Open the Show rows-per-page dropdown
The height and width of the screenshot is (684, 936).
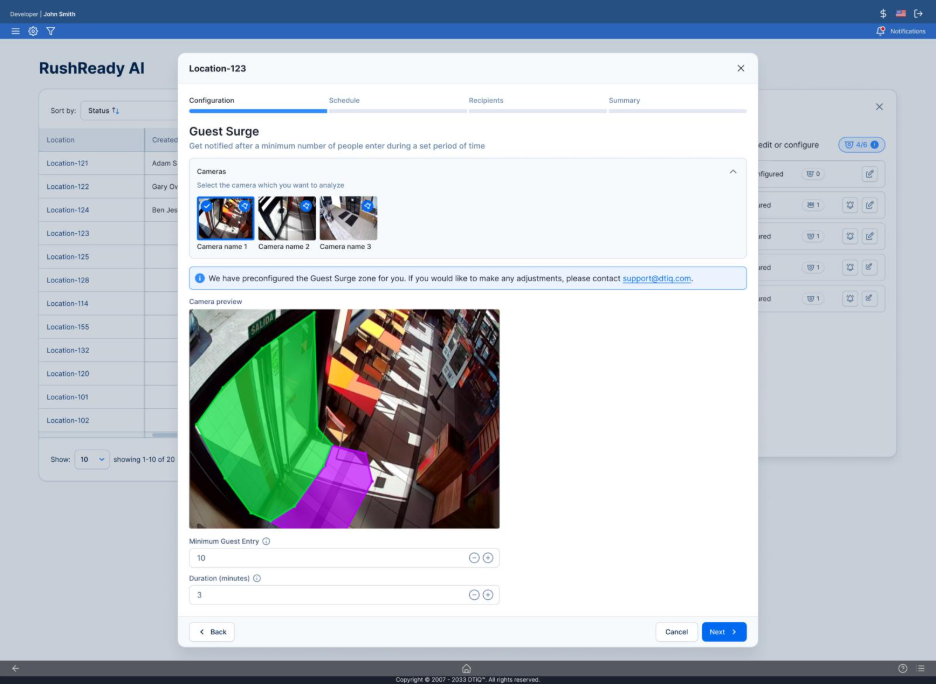[x=92, y=460]
